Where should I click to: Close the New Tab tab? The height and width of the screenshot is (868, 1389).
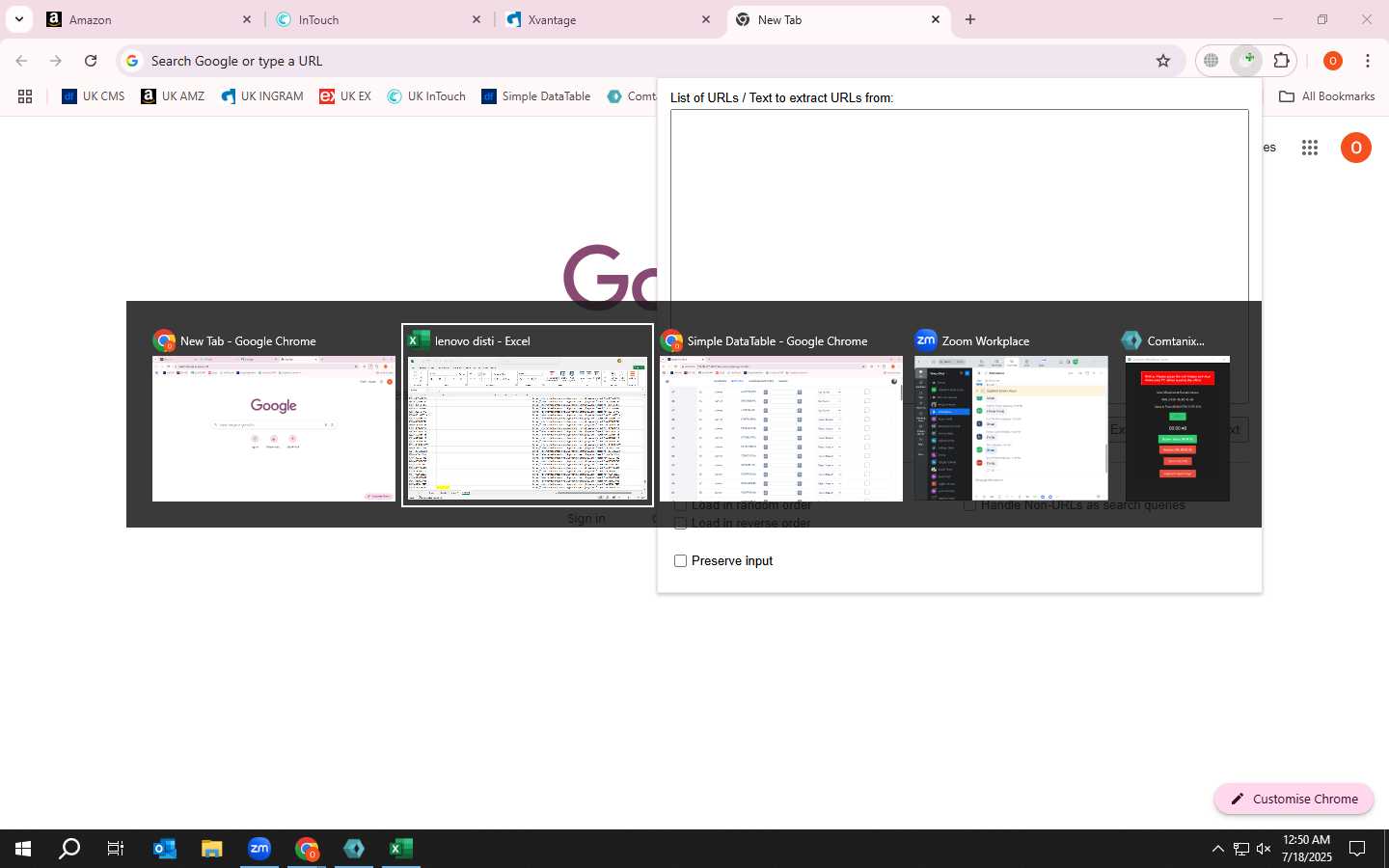click(935, 19)
